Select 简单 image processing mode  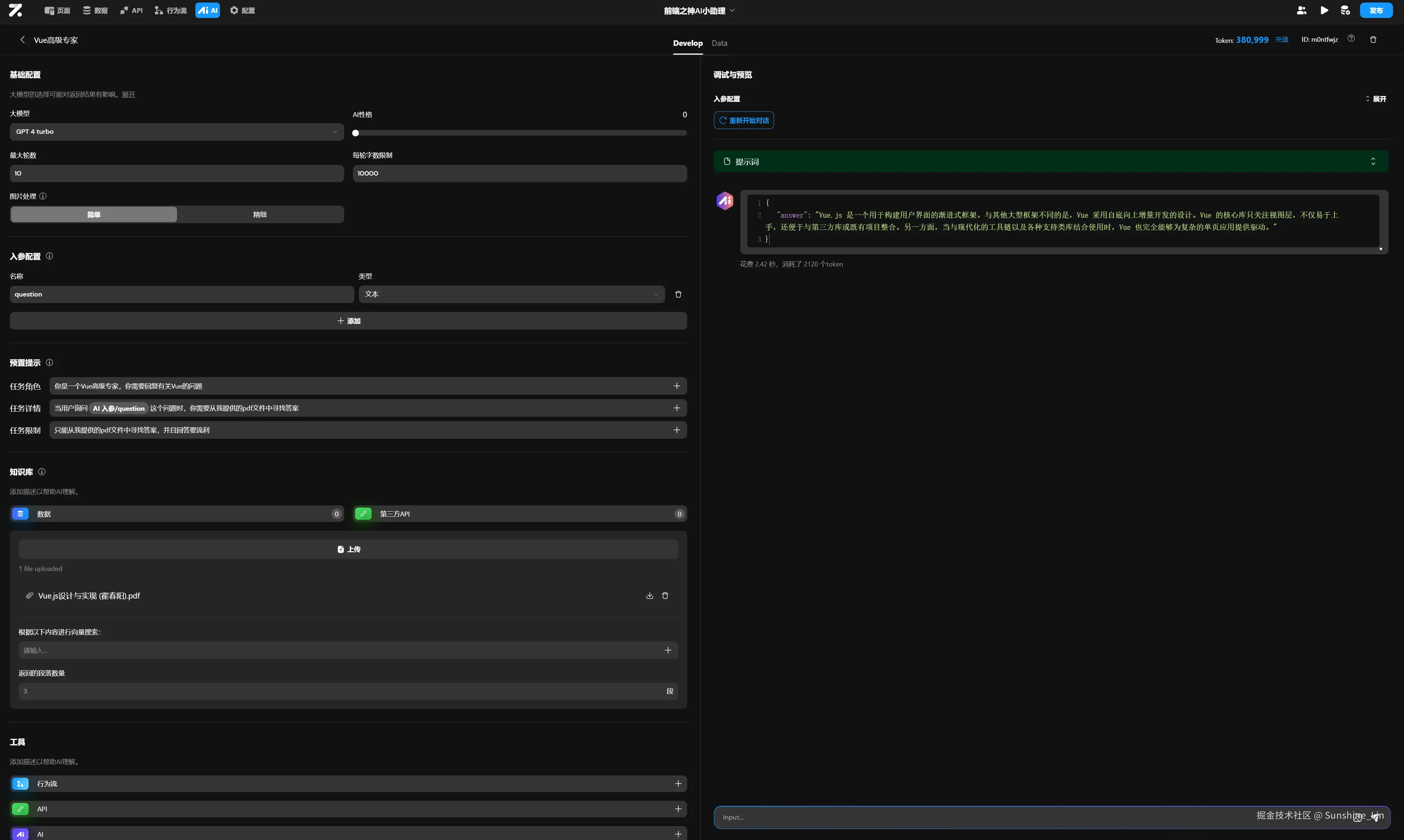click(94, 214)
